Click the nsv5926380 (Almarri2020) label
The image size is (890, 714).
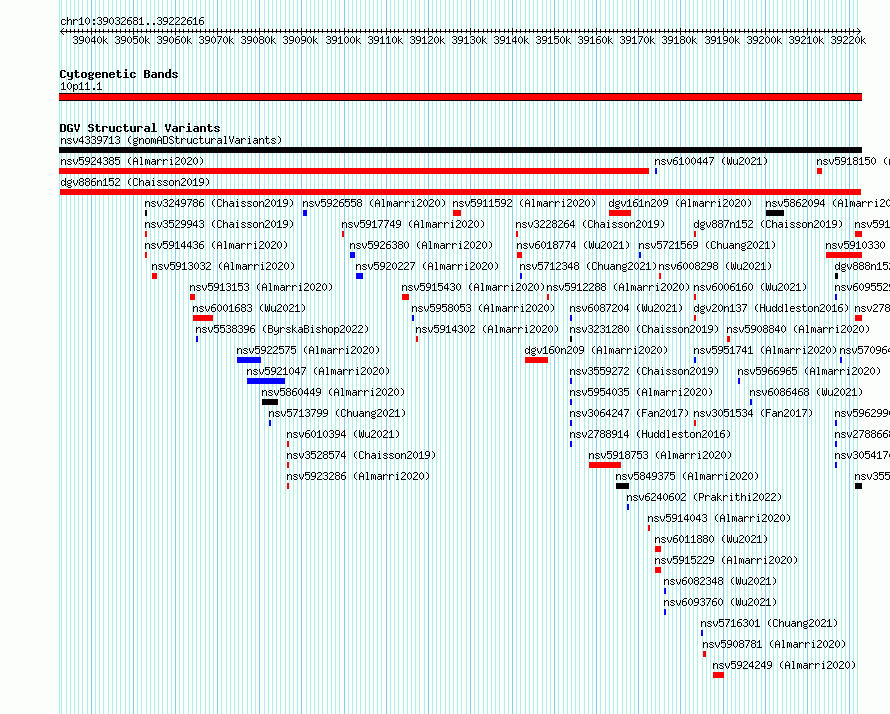coord(421,245)
